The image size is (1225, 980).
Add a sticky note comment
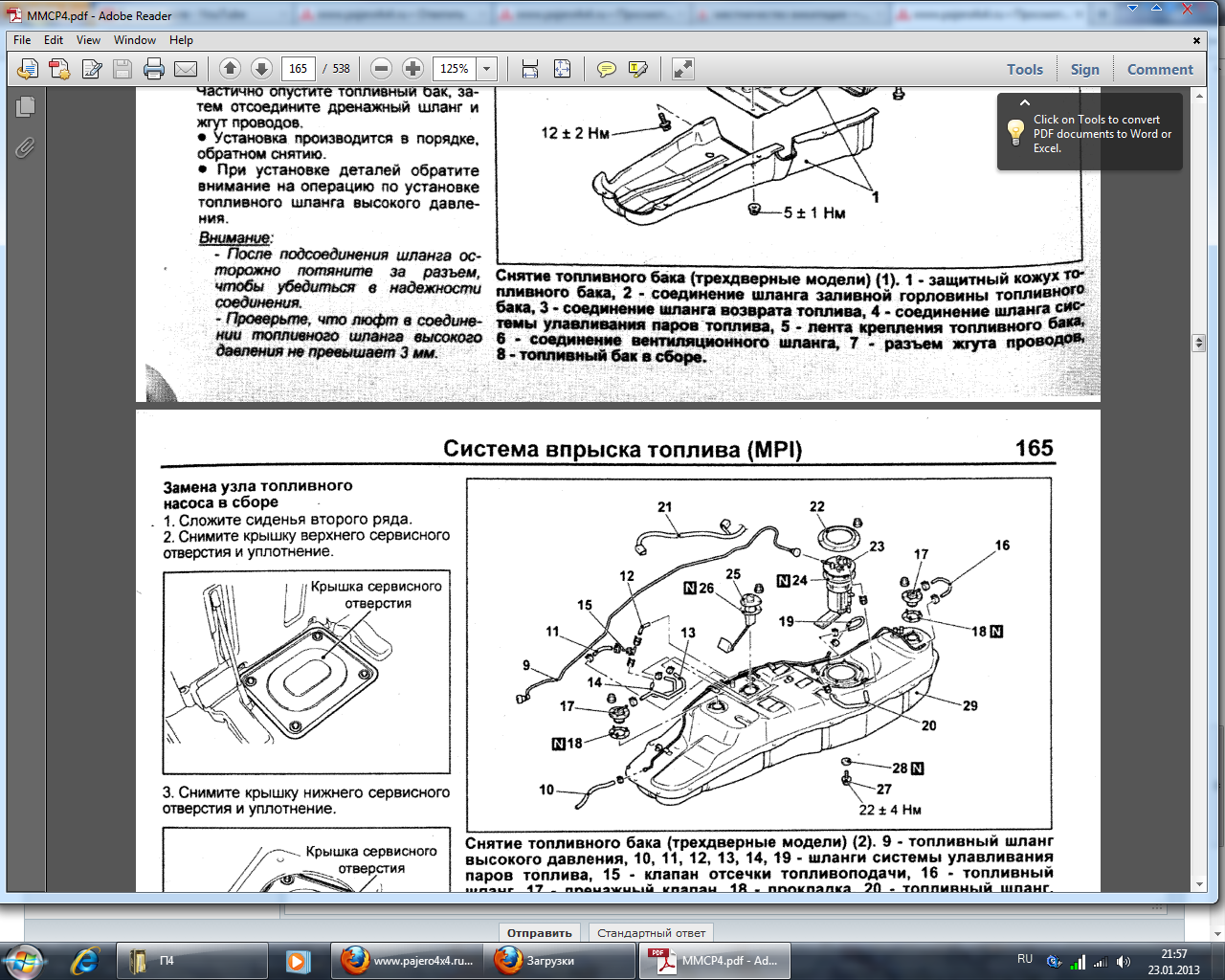[606, 69]
